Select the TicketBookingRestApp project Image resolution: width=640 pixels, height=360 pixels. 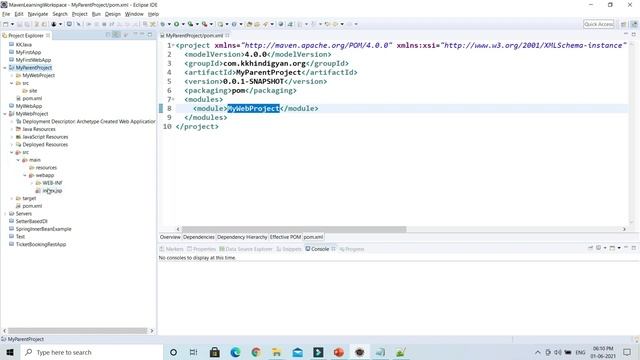click(41, 244)
